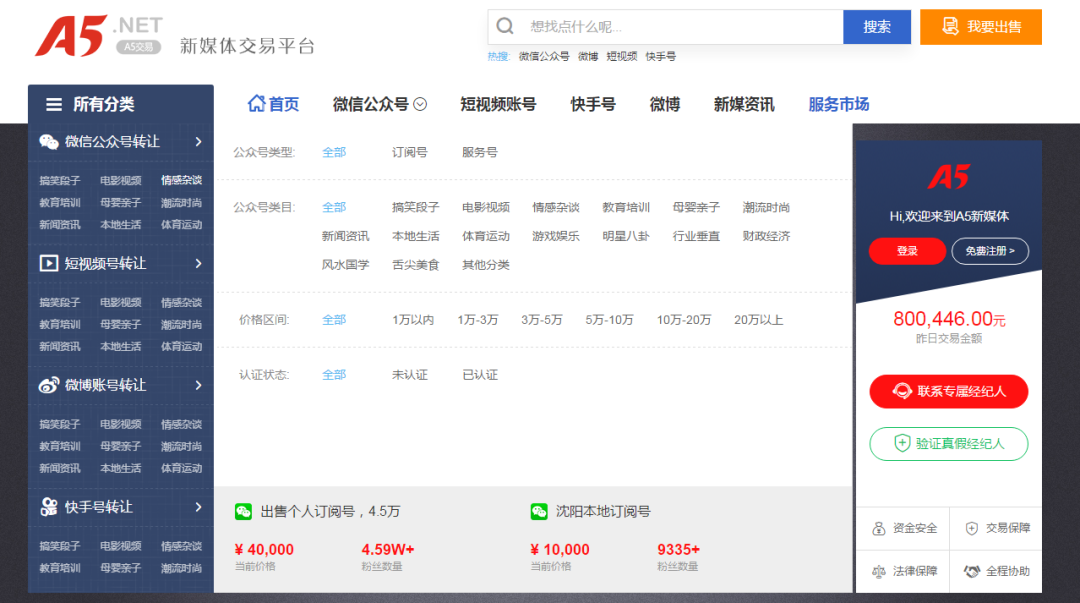Open the 首页 tab
Image resolution: width=1080 pixels, height=603 pixels.
(273, 104)
